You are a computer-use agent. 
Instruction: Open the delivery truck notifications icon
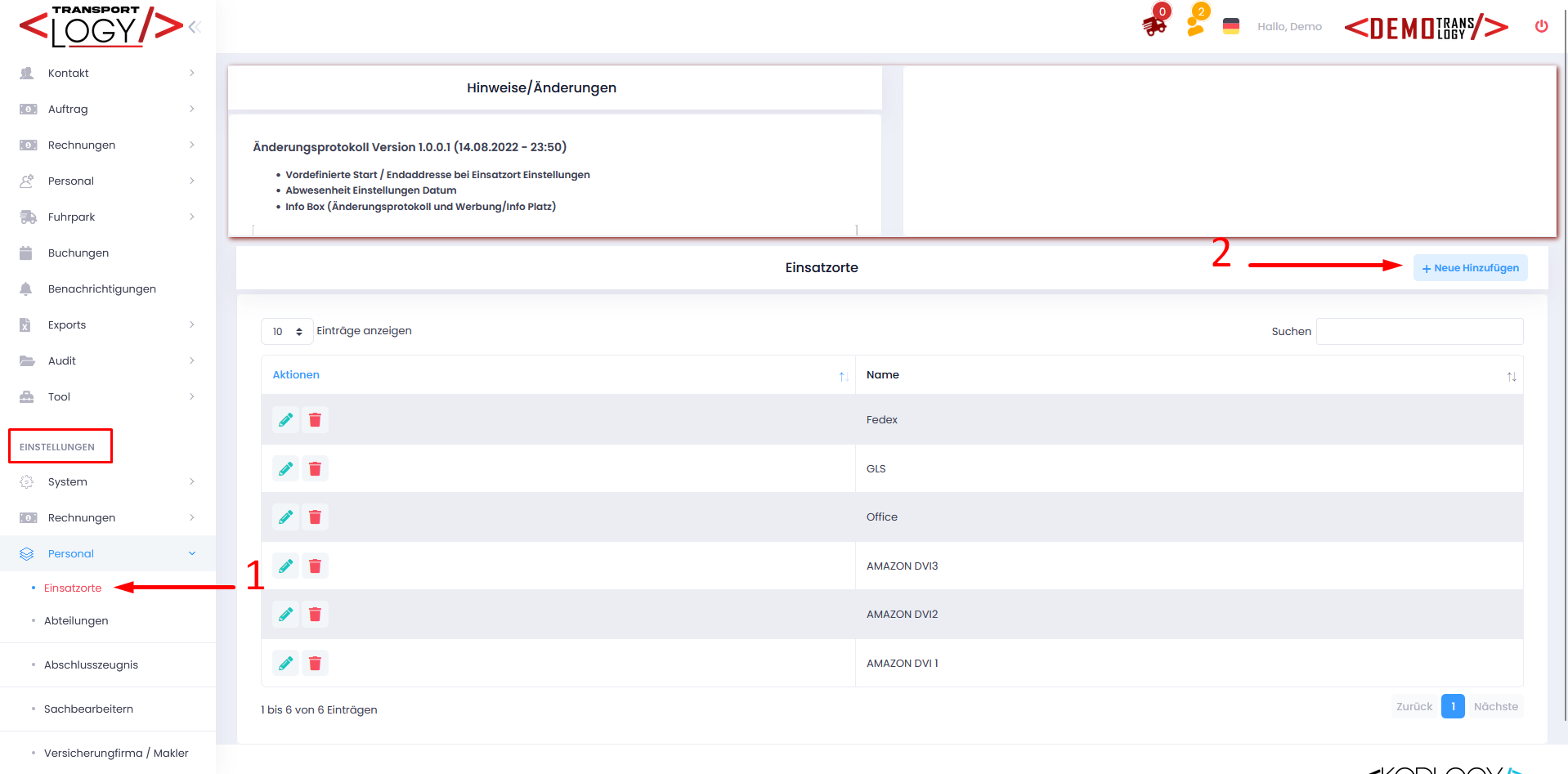click(1154, 25)
